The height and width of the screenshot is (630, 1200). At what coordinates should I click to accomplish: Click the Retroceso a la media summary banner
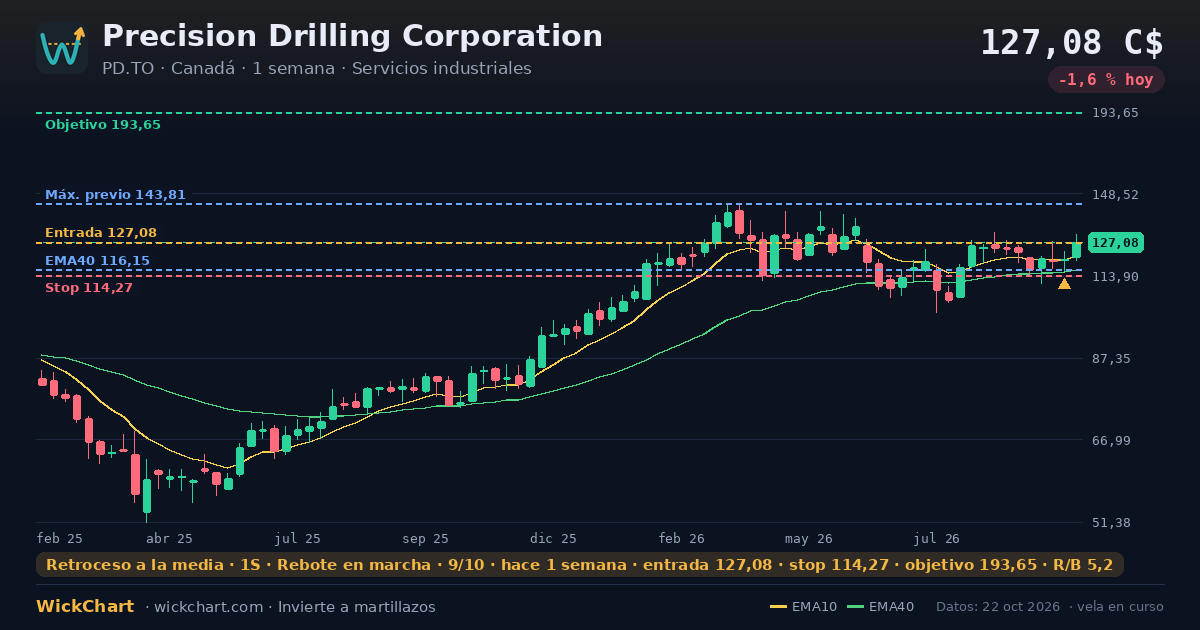pyautogui.click(x=580, y=565)
